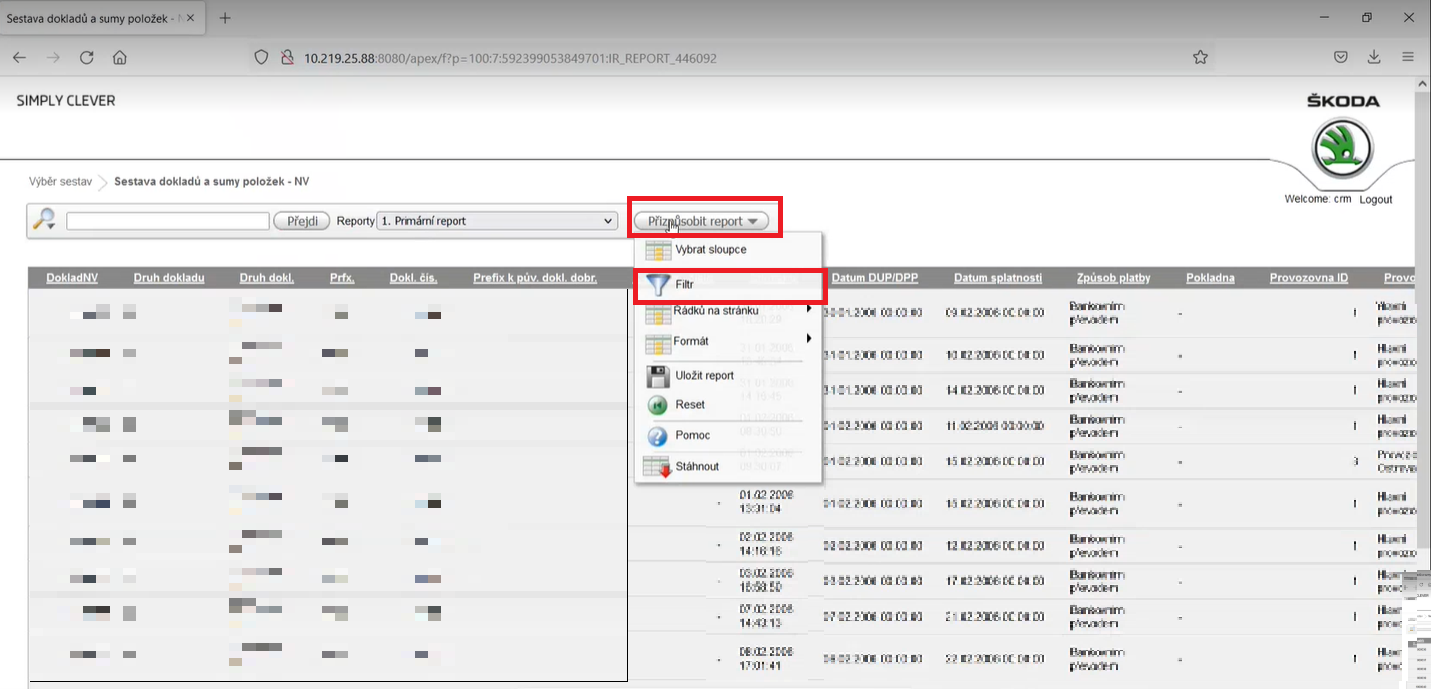1431x689 pixels.
Task: Open a new browser tab
Action: tap(225, 18)
